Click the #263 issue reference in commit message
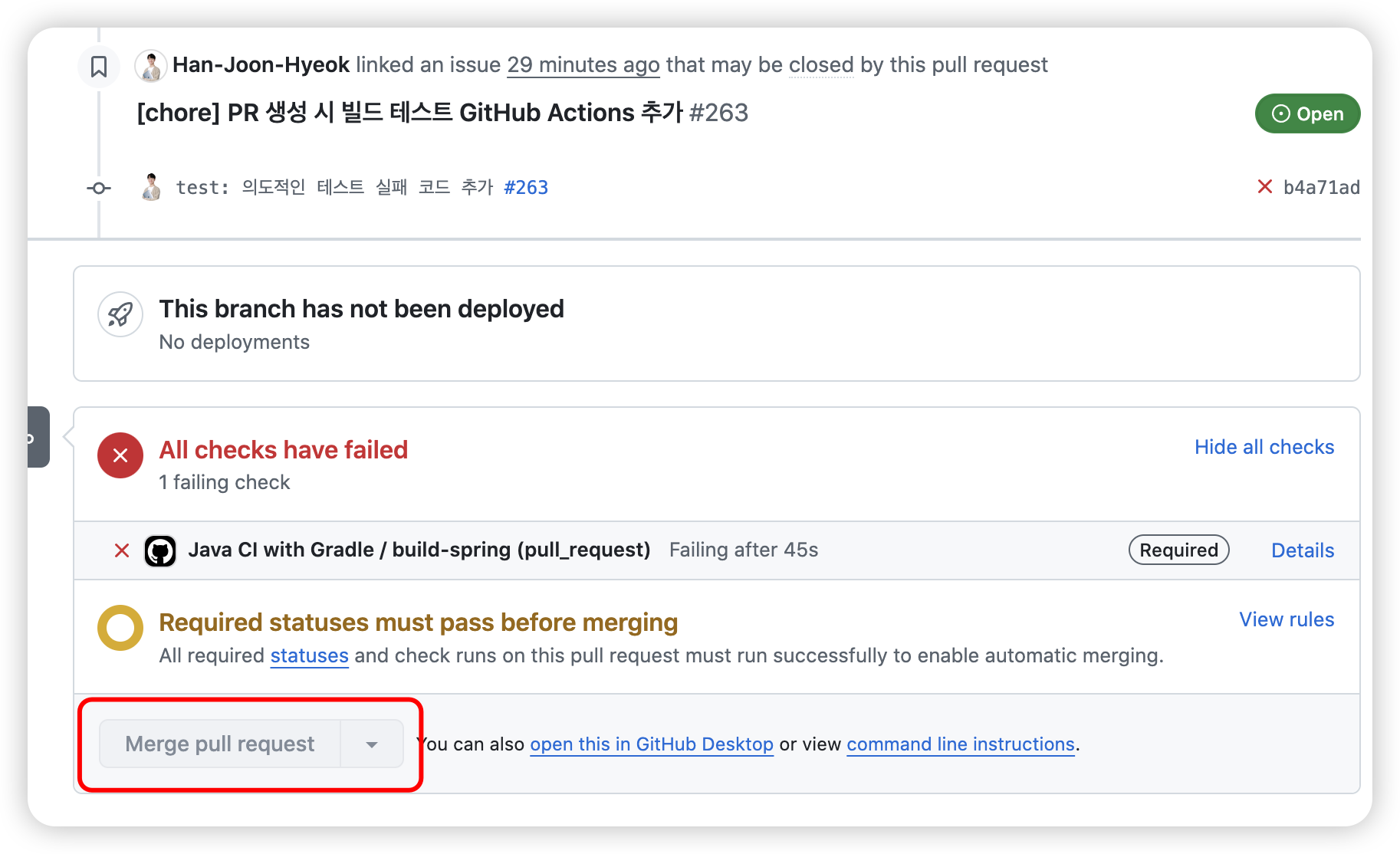The height and width of the screenshot is (854, 1400). tap(526, 188)
